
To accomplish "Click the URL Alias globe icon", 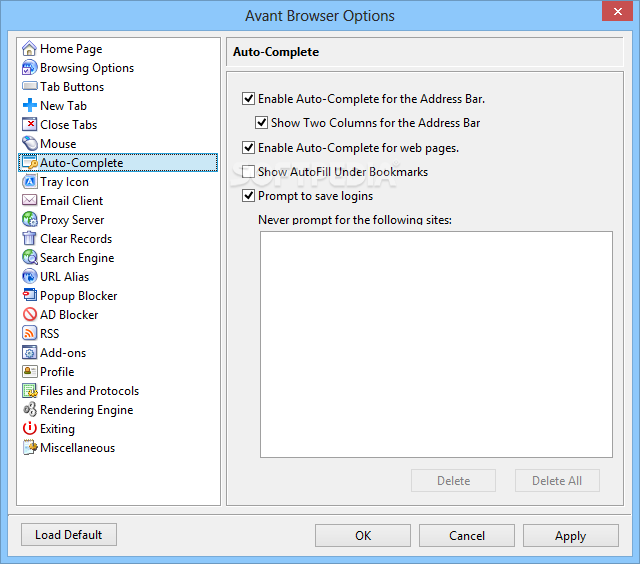I will pos(29,276).
